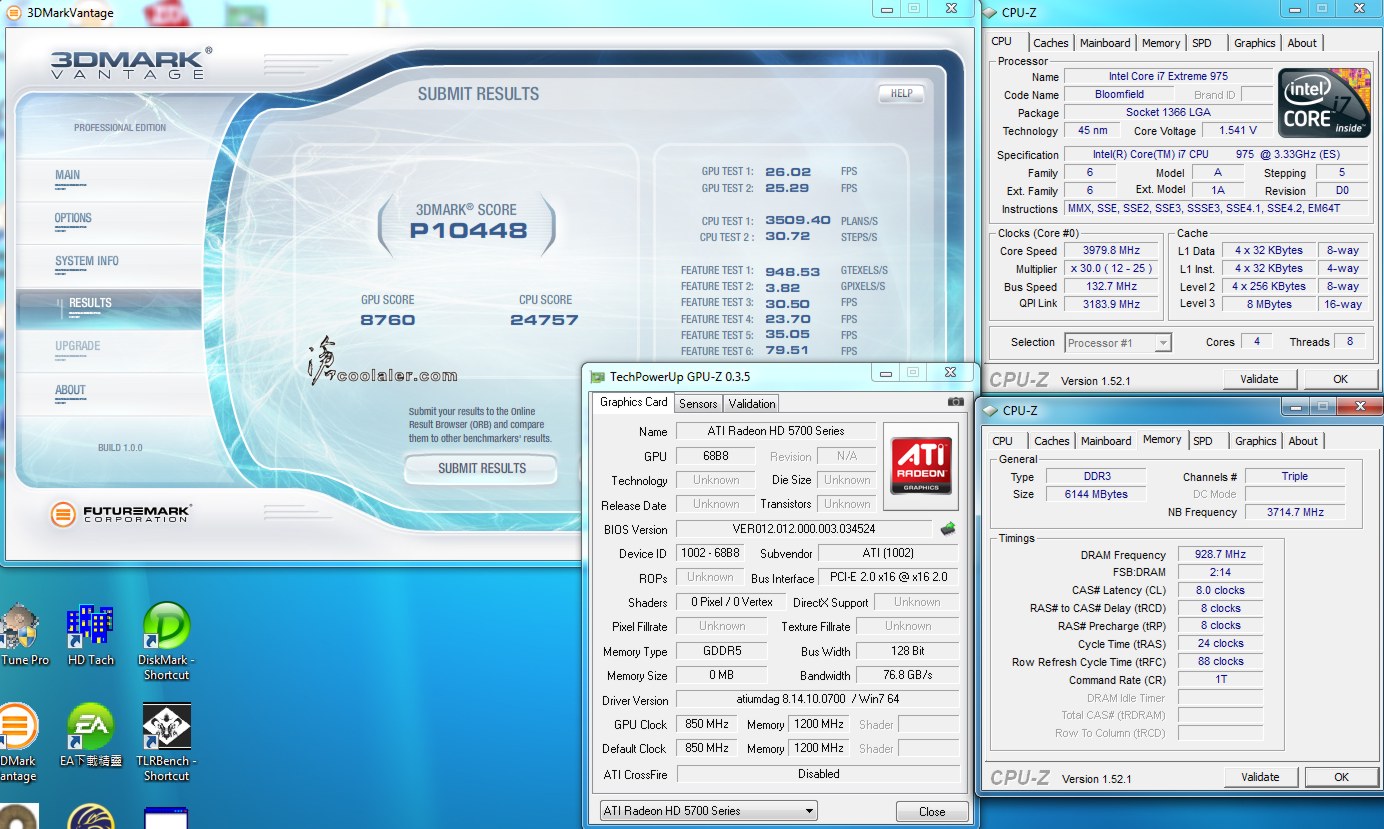Select the SPD tab in lower CPU-Z window
Image resolution: width=1384 pixels, height=829 pixels.
[1203, 441]
